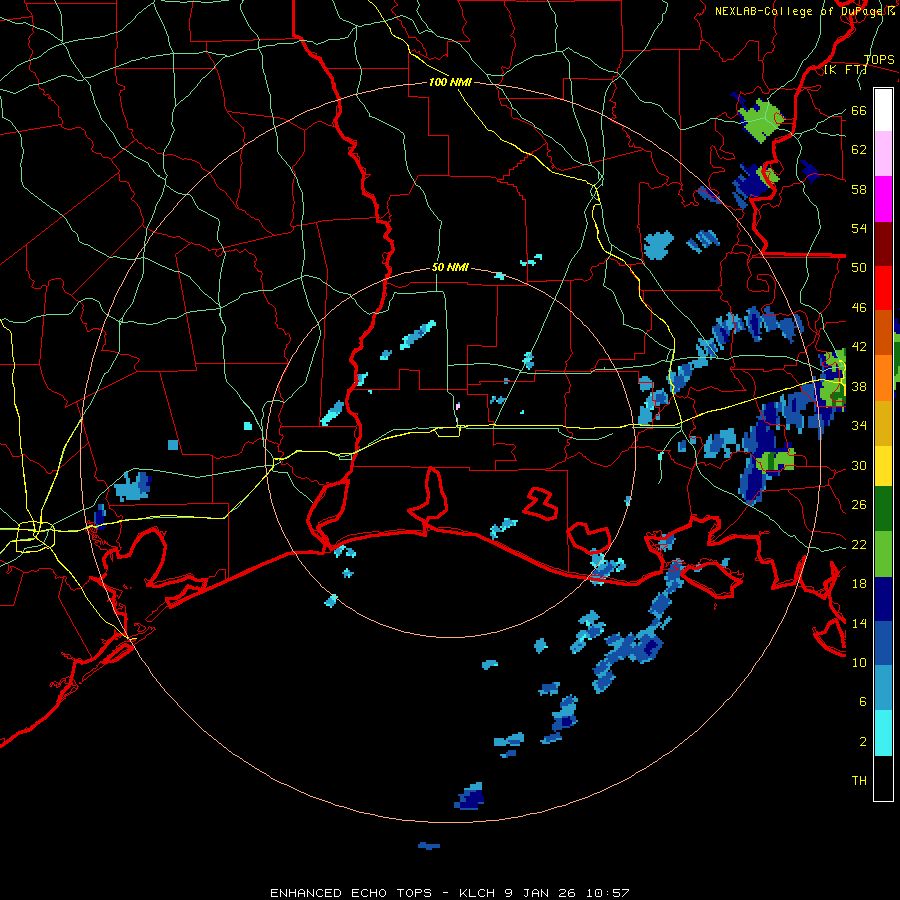Select the light orange legend swatch
900x900 pixels.
pyautogui.click(x=883, y=378)
